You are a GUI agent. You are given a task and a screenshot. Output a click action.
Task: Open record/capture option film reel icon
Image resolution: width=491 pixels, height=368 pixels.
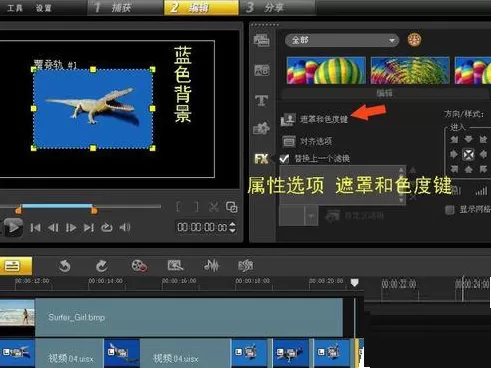coord(139,266)
